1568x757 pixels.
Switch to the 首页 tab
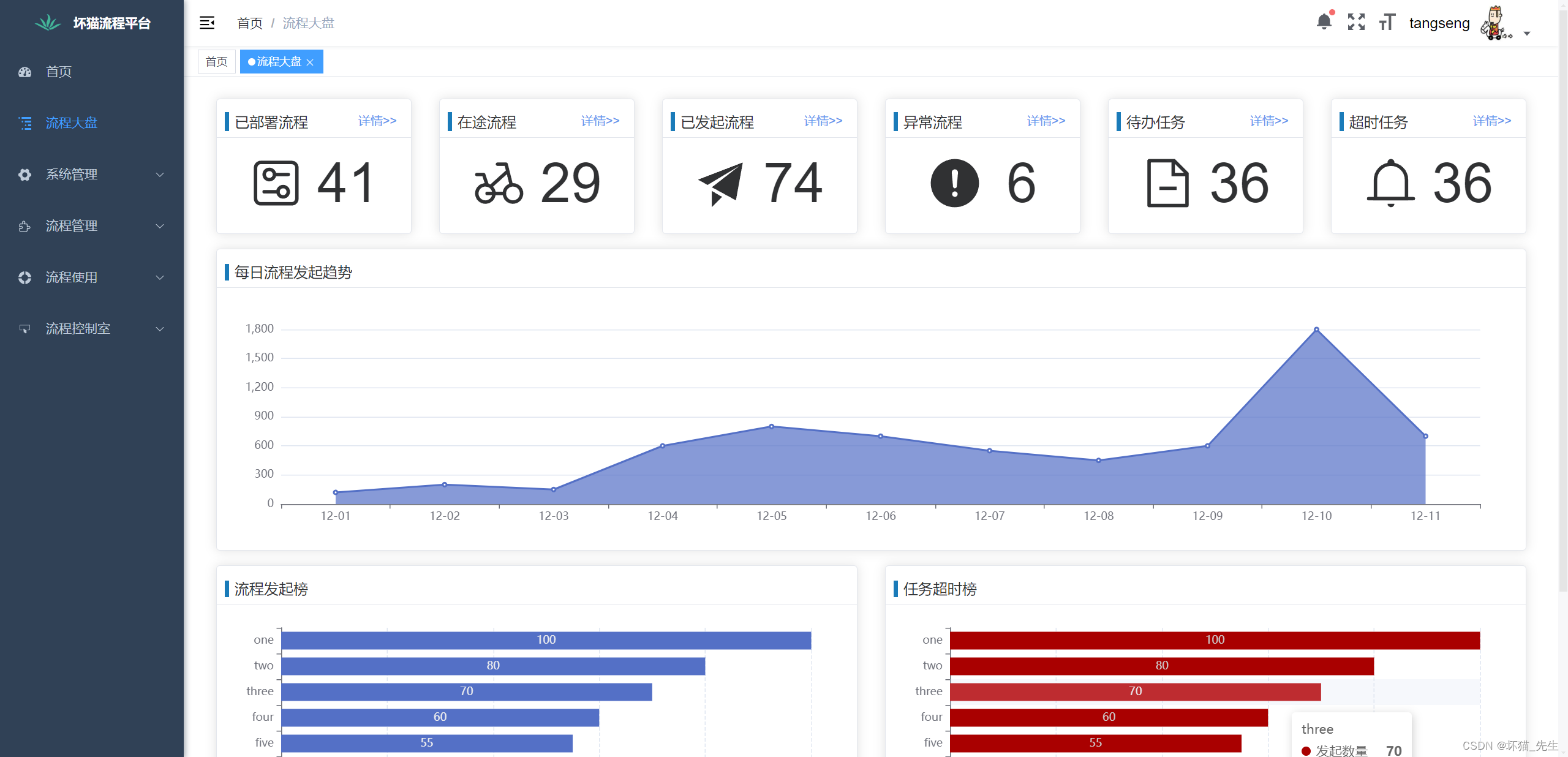pos(216,62)
